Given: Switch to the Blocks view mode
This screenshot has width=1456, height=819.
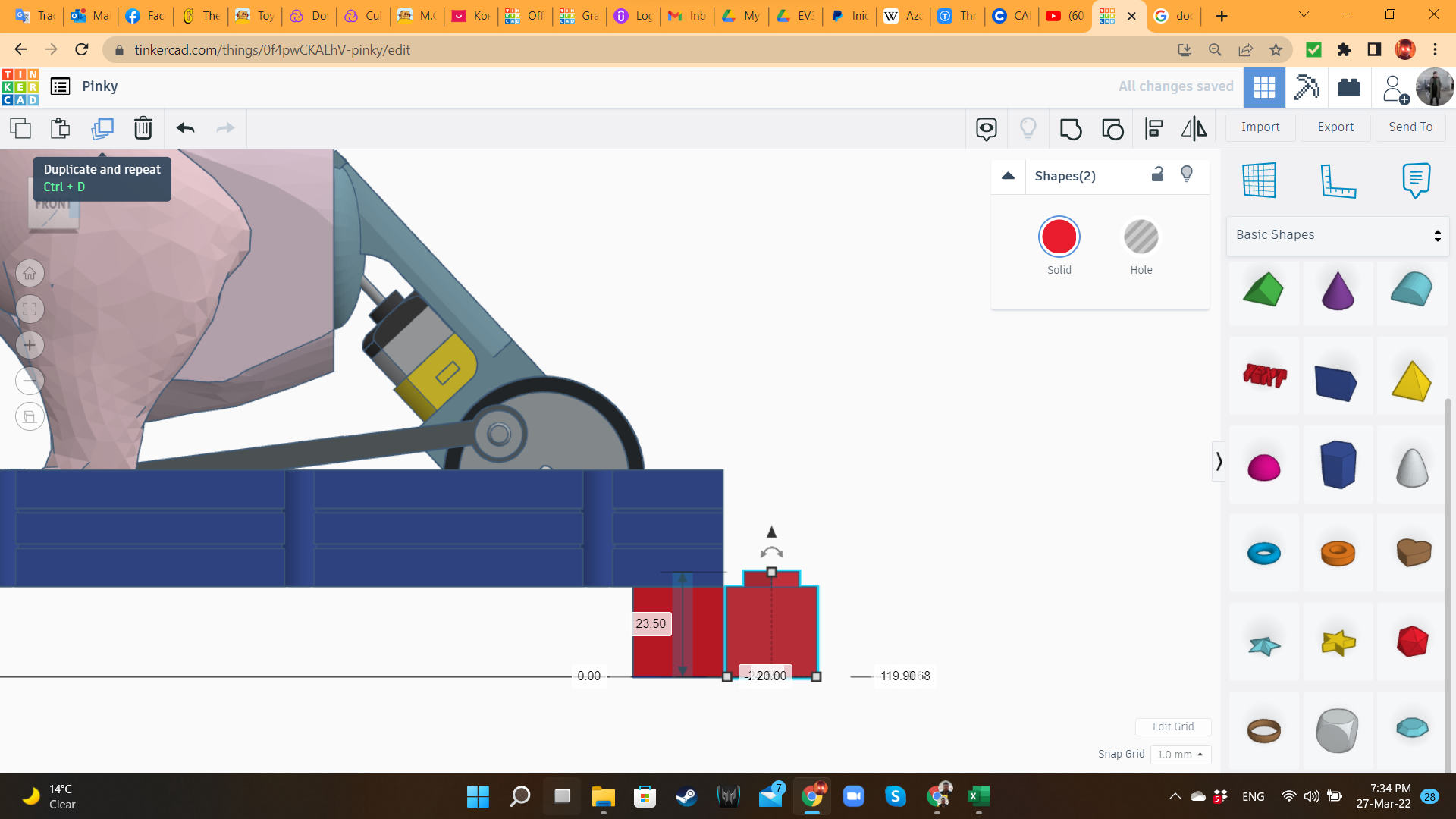Looking at the screenshot, I should pyautogui.click(x=1307, y=86).
